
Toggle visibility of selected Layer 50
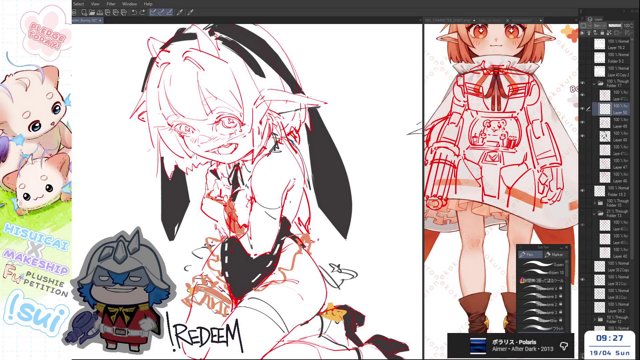[582, 109]
